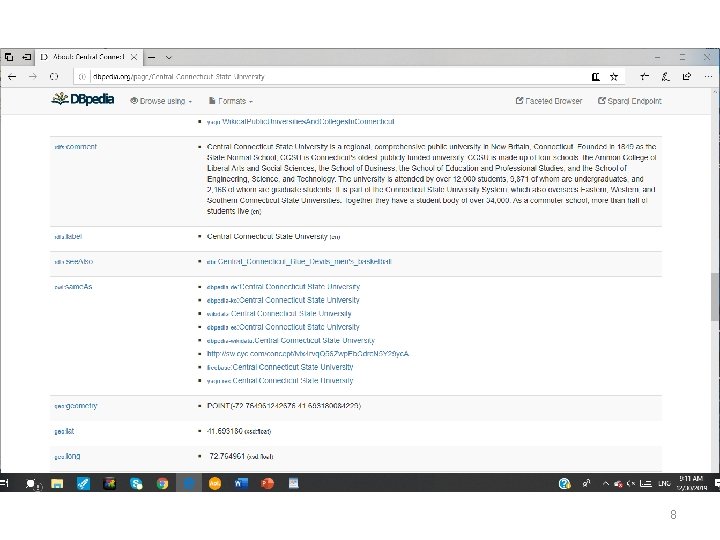The height and width of the screenshot is (540, 720).
Task: Open the Faceted Browser link
Action: click(x=549, y=101)
